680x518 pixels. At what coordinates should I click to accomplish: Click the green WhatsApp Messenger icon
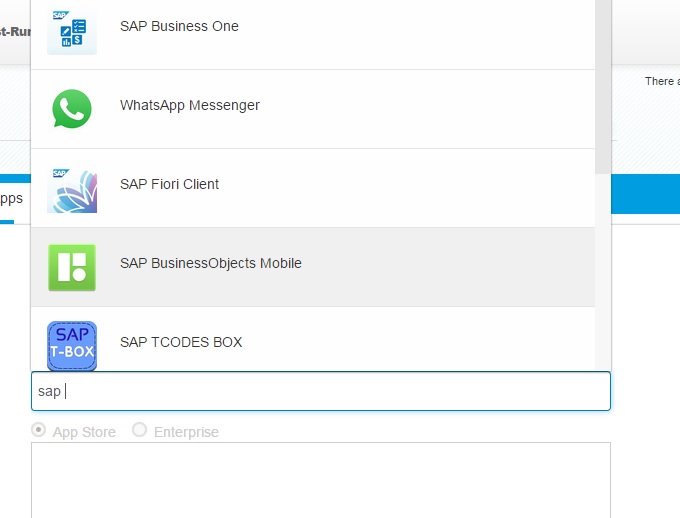[x=72, y=108]
